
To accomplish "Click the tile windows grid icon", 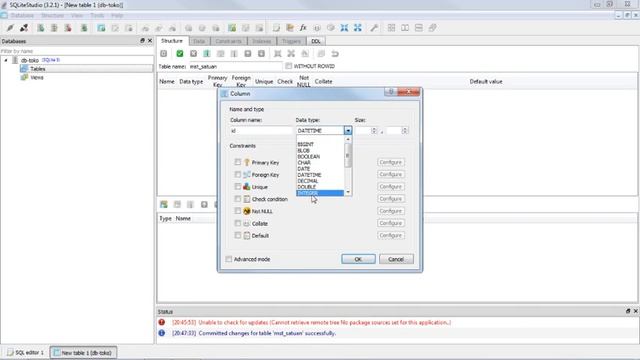I will (x=391, y=28).
